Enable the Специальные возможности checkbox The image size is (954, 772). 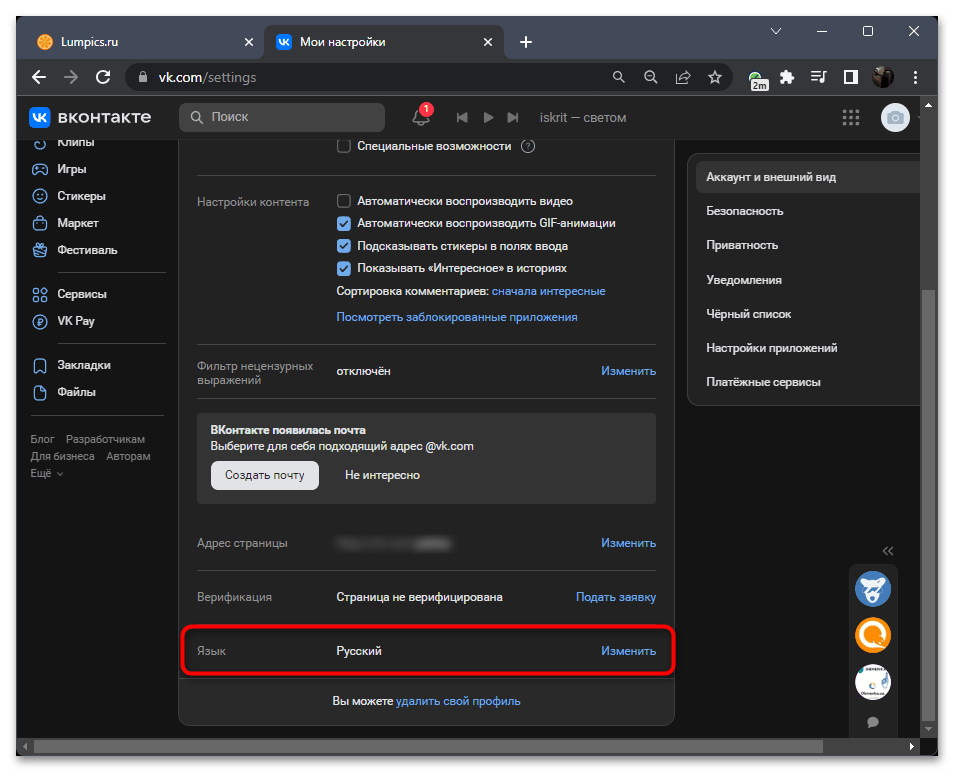pyautogui.click(x=344, y=147)
